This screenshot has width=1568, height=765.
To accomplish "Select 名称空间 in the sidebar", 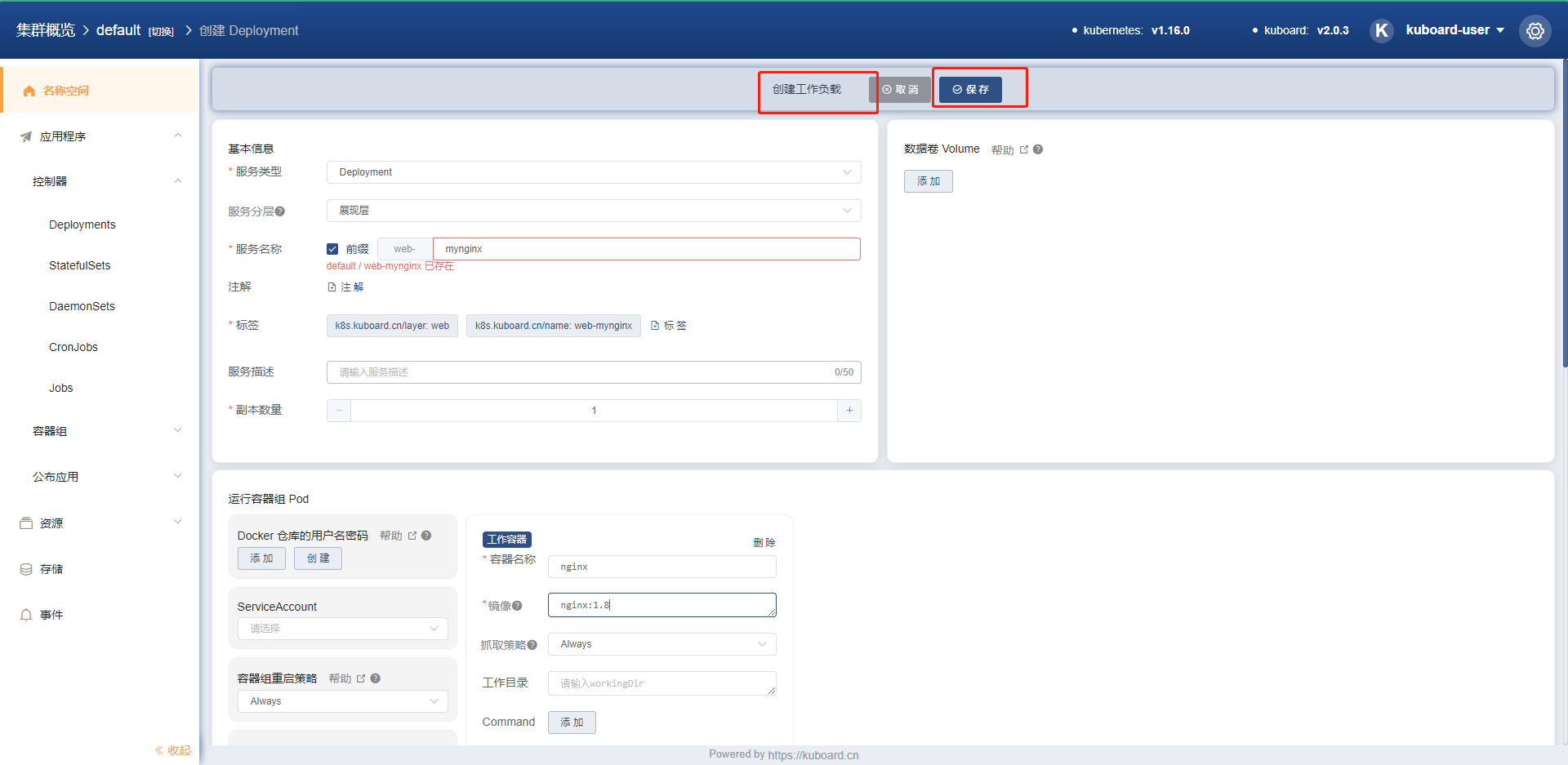I will click(x=100, y=91).
